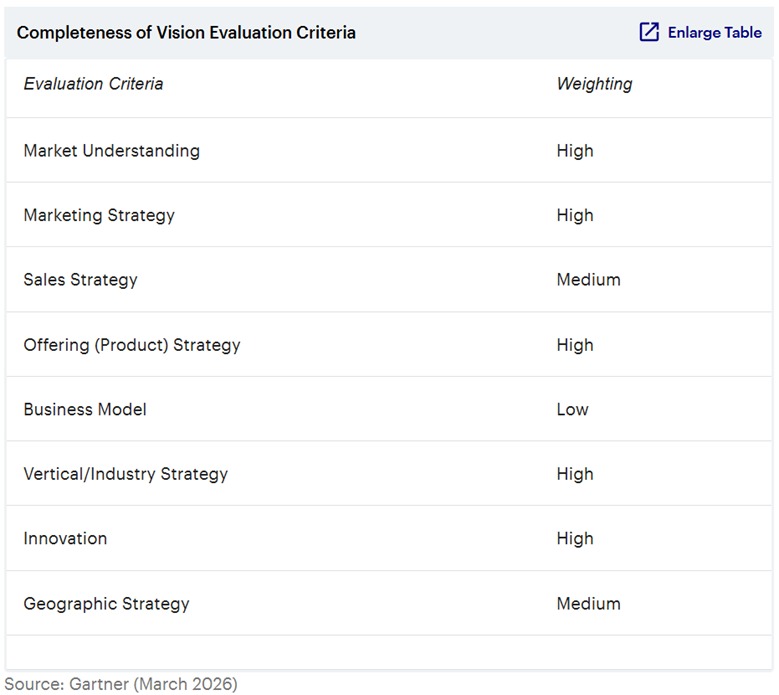The image size is (779, 695).
Task: Select the Medium weighting for Geographic Strategy
Action: coord(588,604)
